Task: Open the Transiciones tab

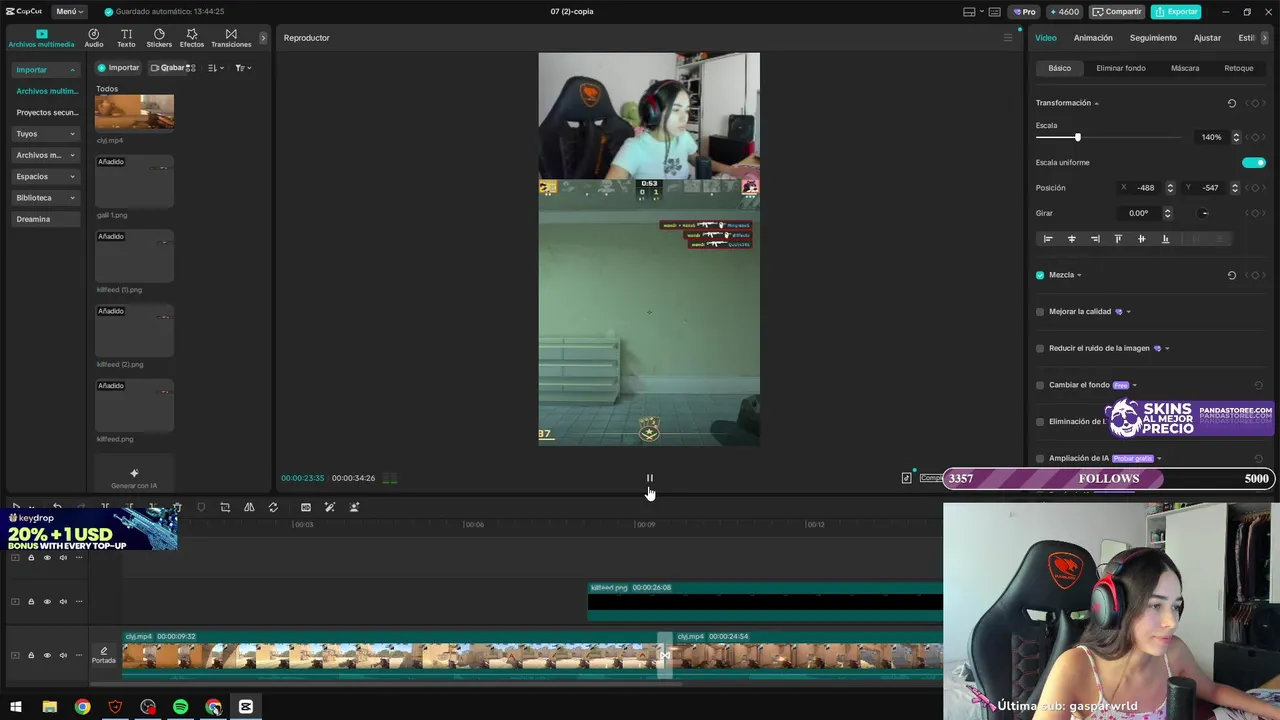Action: click(231, 38)
